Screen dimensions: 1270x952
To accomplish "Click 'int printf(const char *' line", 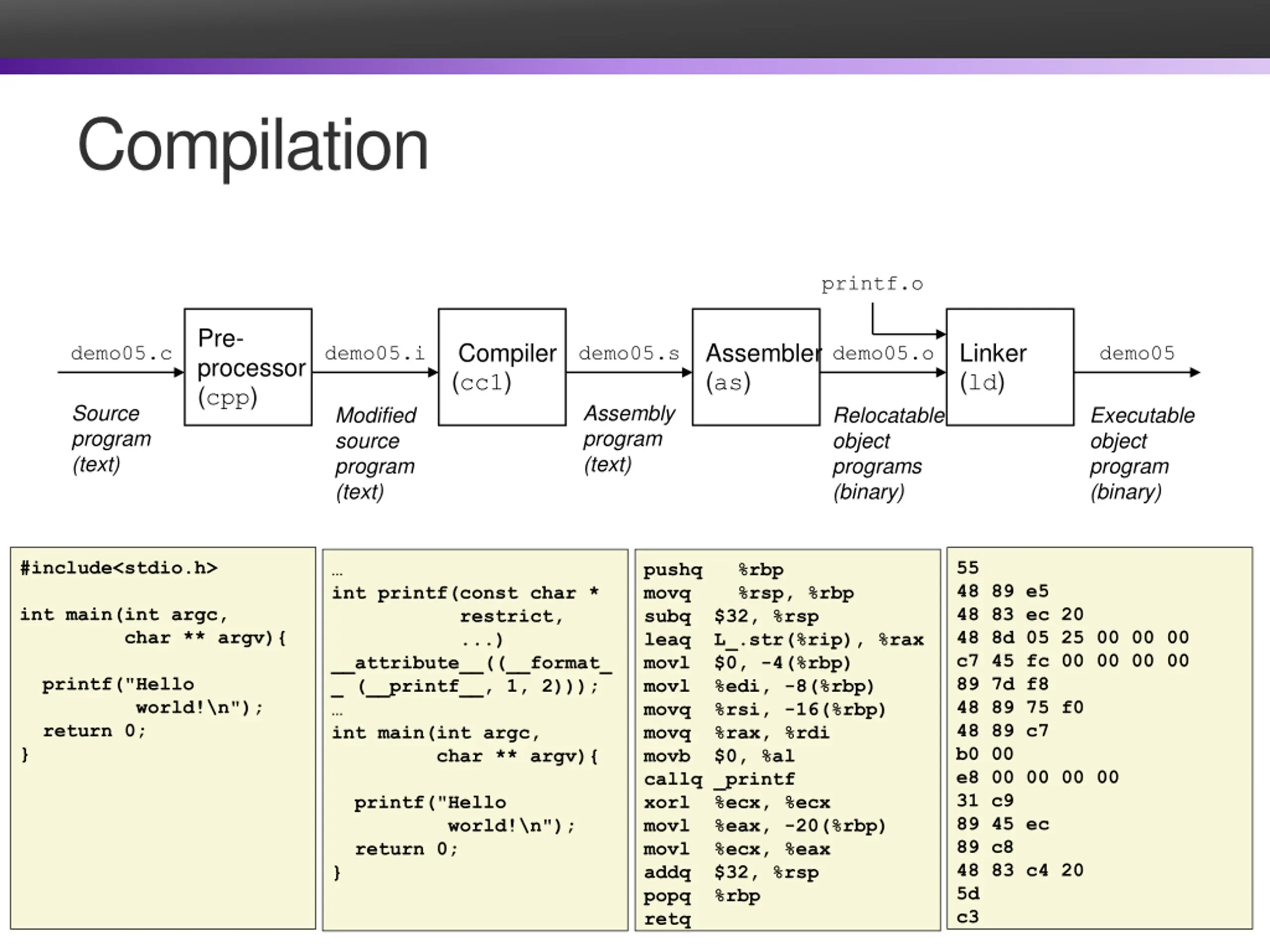I will coord(465,593).
